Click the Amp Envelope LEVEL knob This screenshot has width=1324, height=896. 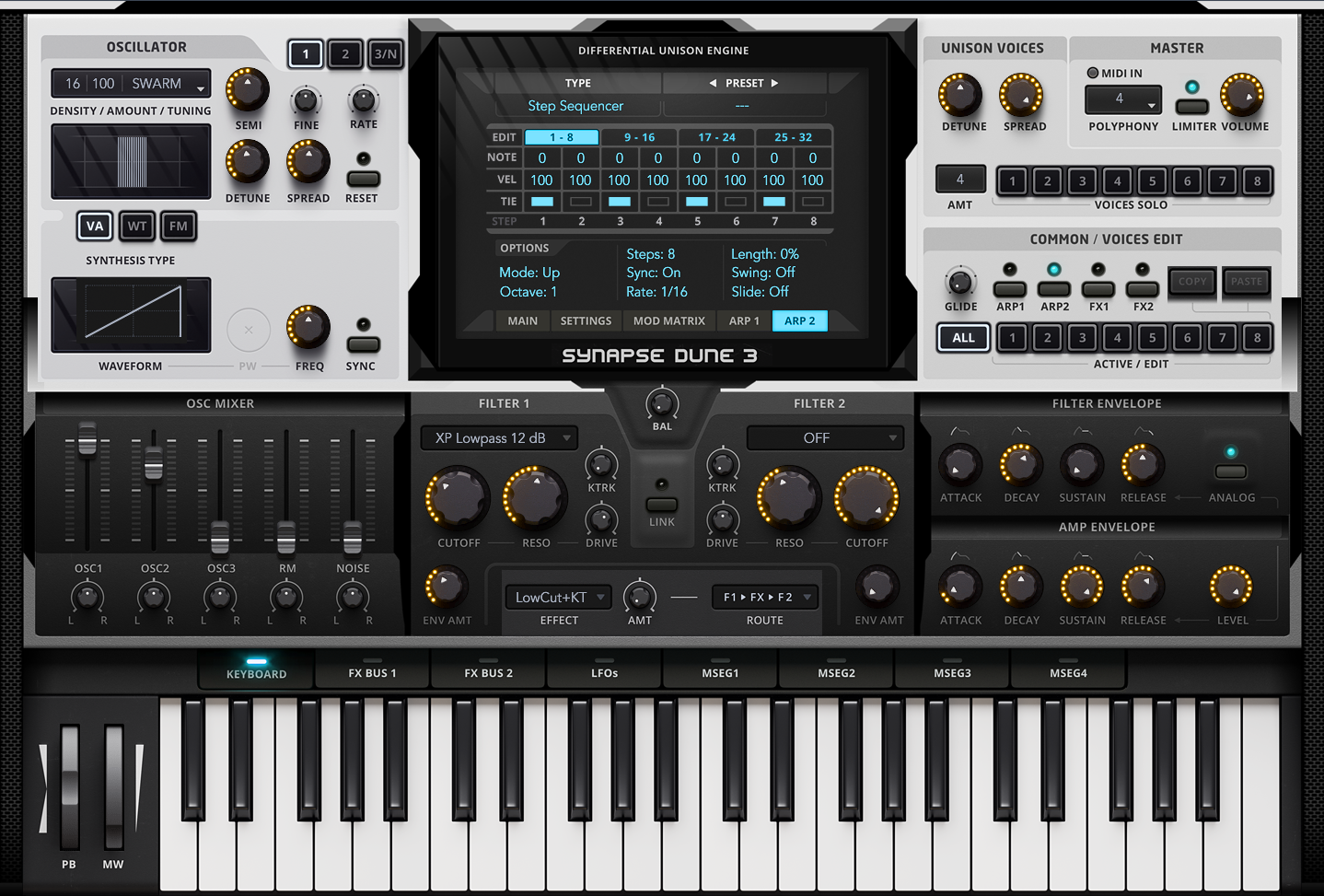1231,587
